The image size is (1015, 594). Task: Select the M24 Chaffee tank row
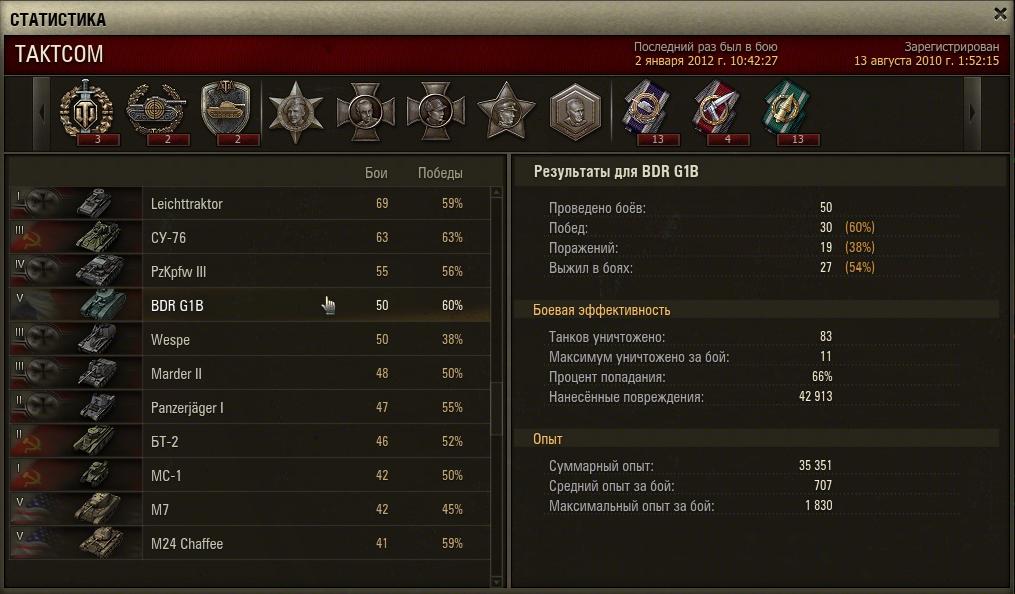coord(250,543)
